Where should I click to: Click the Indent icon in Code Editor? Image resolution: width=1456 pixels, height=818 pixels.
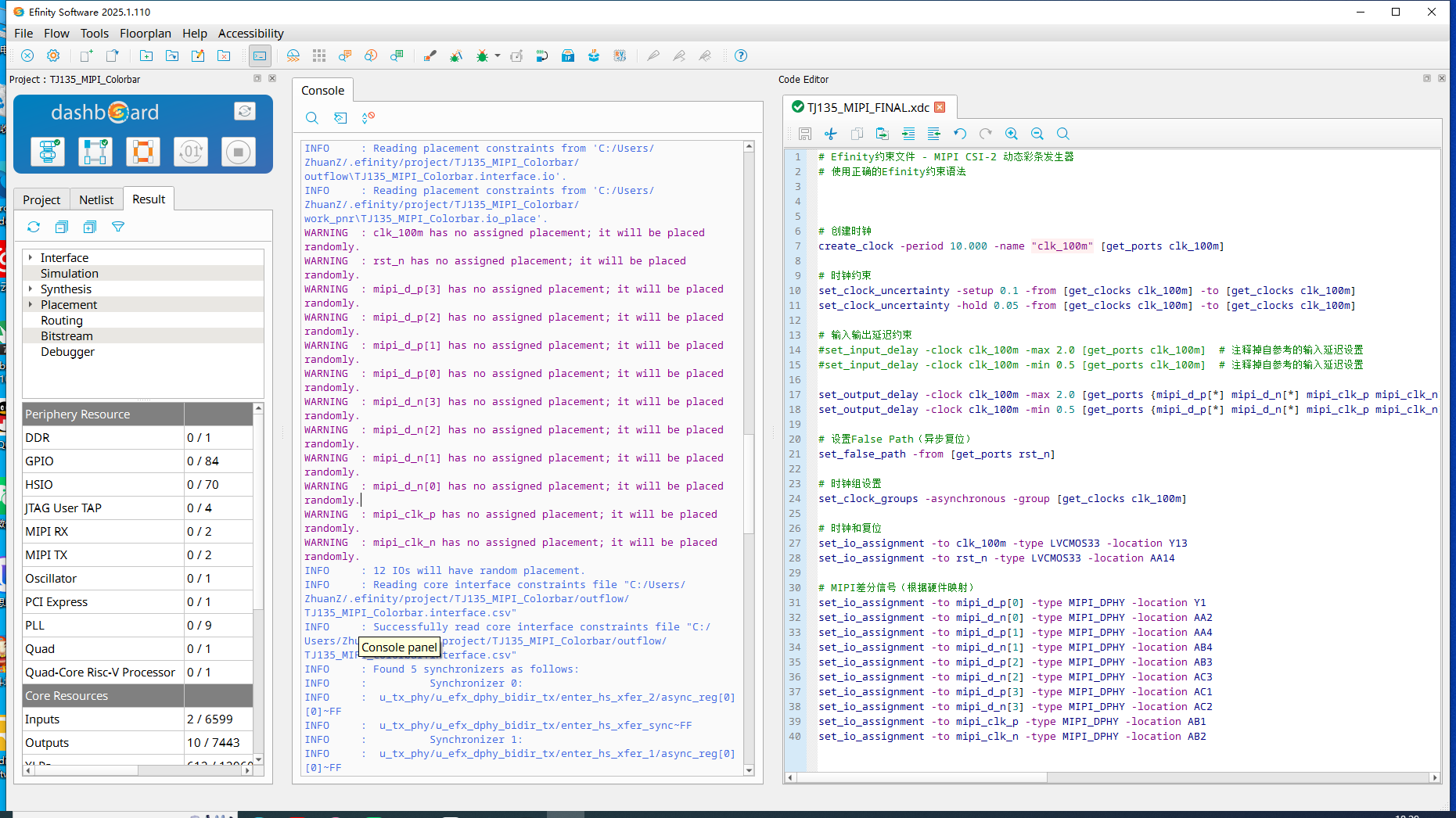[908, 134]
